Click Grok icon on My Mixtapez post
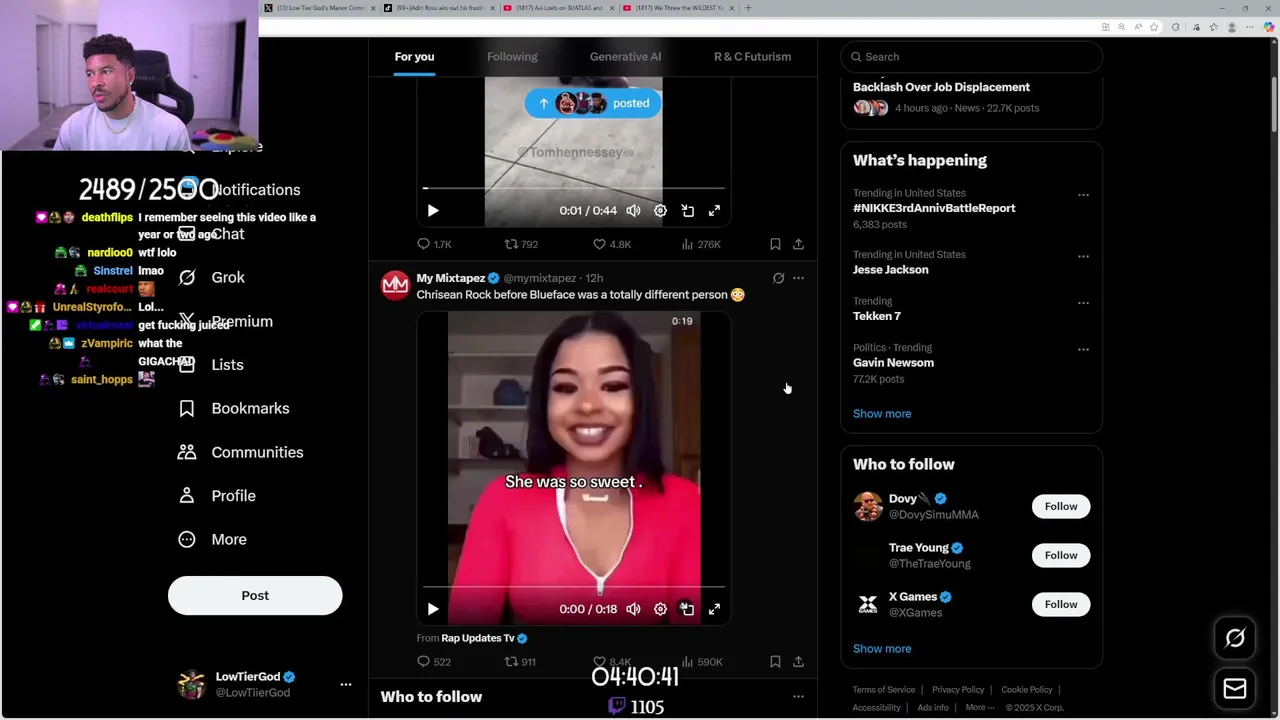 tap(778, 278)
